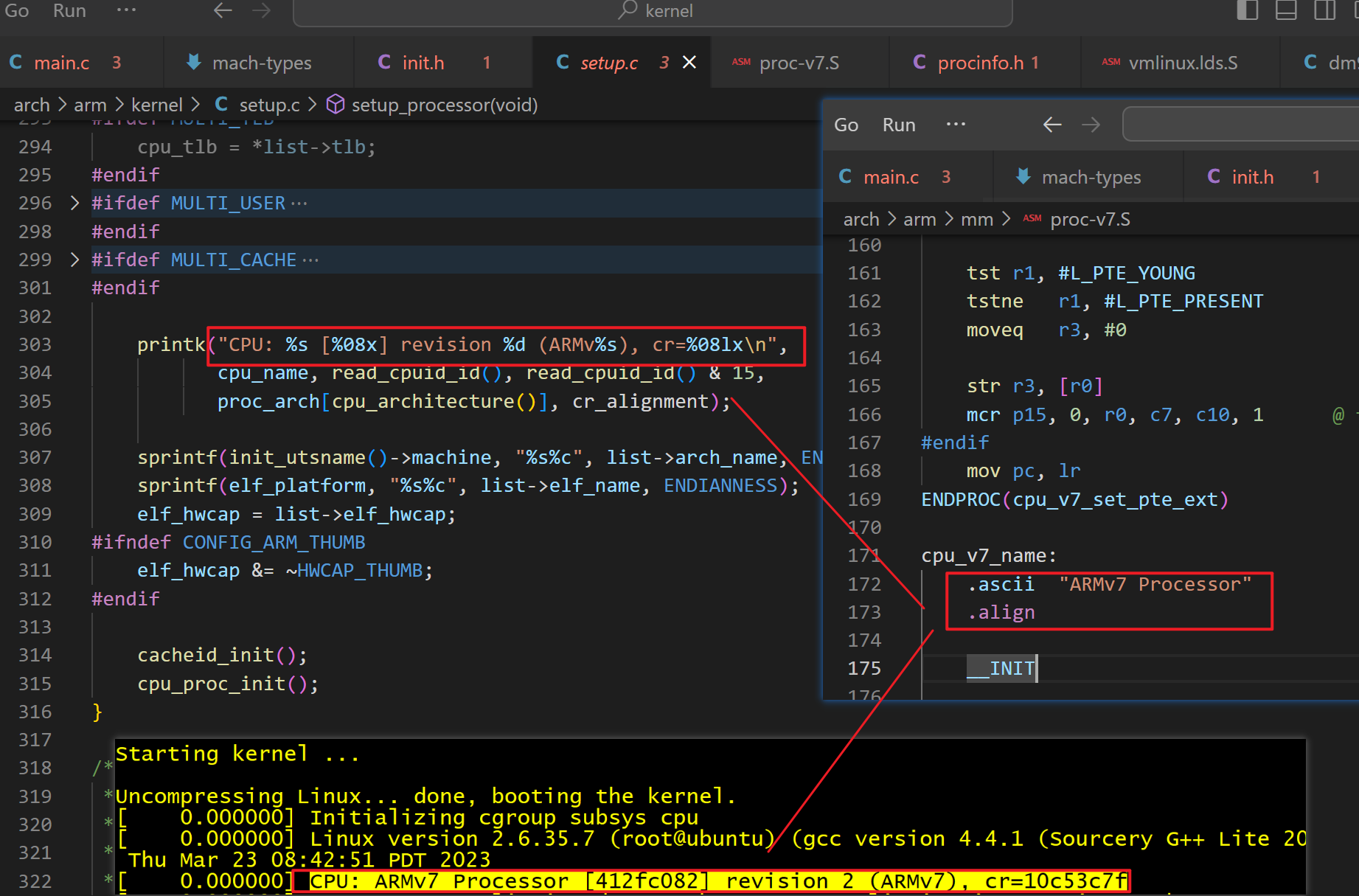This screenshot has width=1359, height=896.
Task: Expand folded #ifdef MULTI_USER block
Action: [74, 203]
